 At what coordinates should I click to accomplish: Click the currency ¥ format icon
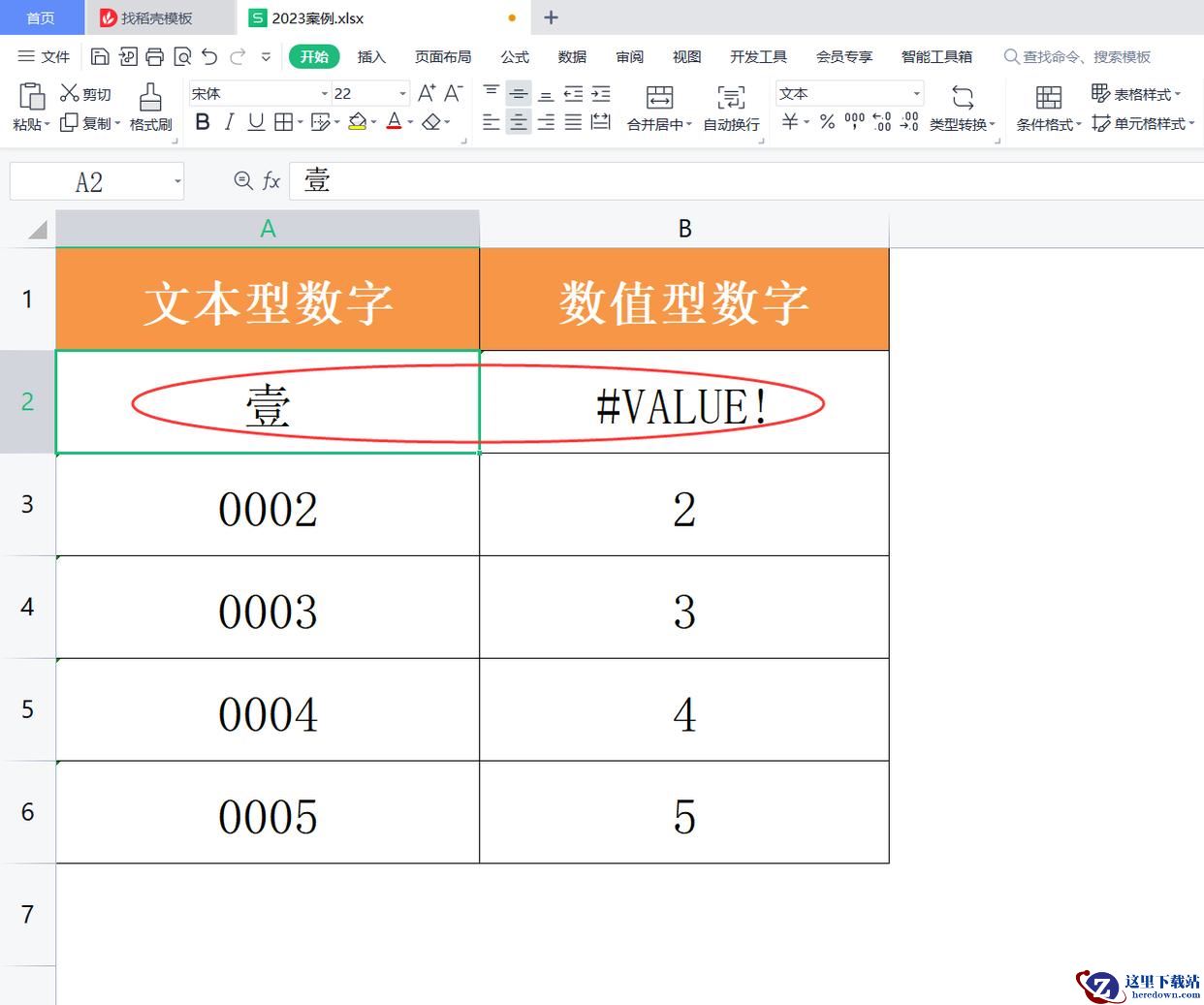790,122
